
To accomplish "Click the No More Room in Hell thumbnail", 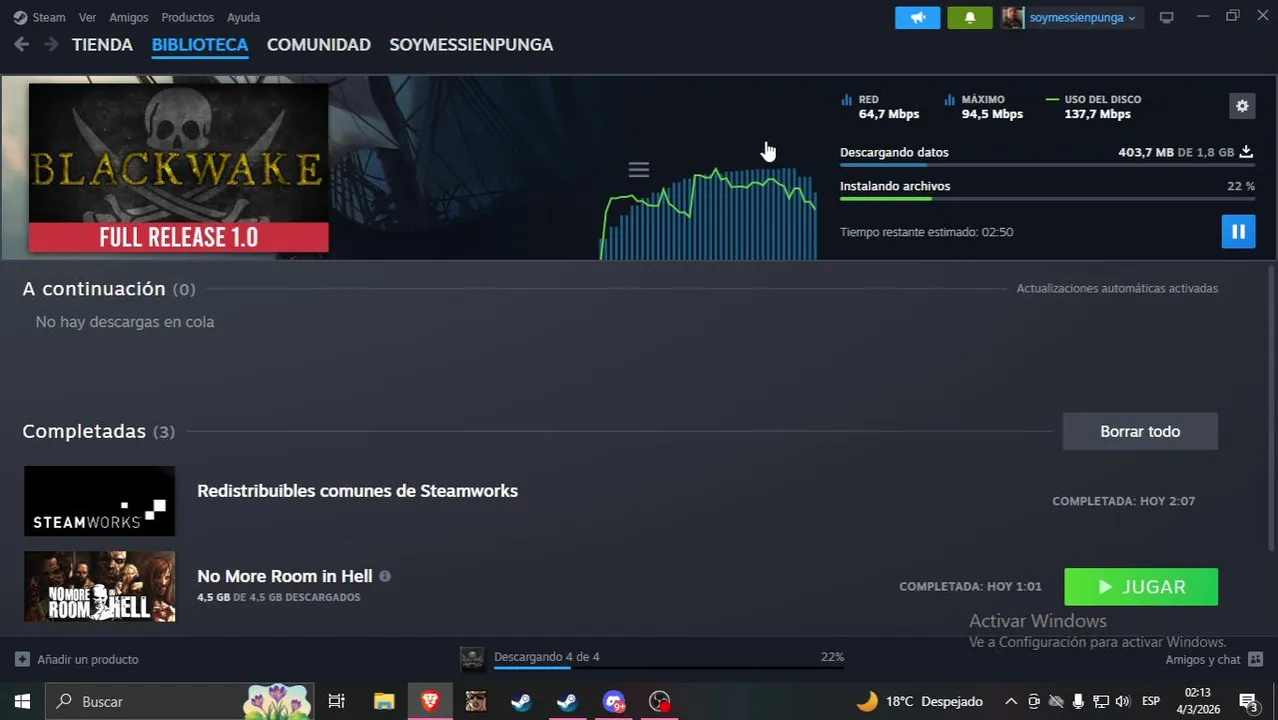I will 99,587.
